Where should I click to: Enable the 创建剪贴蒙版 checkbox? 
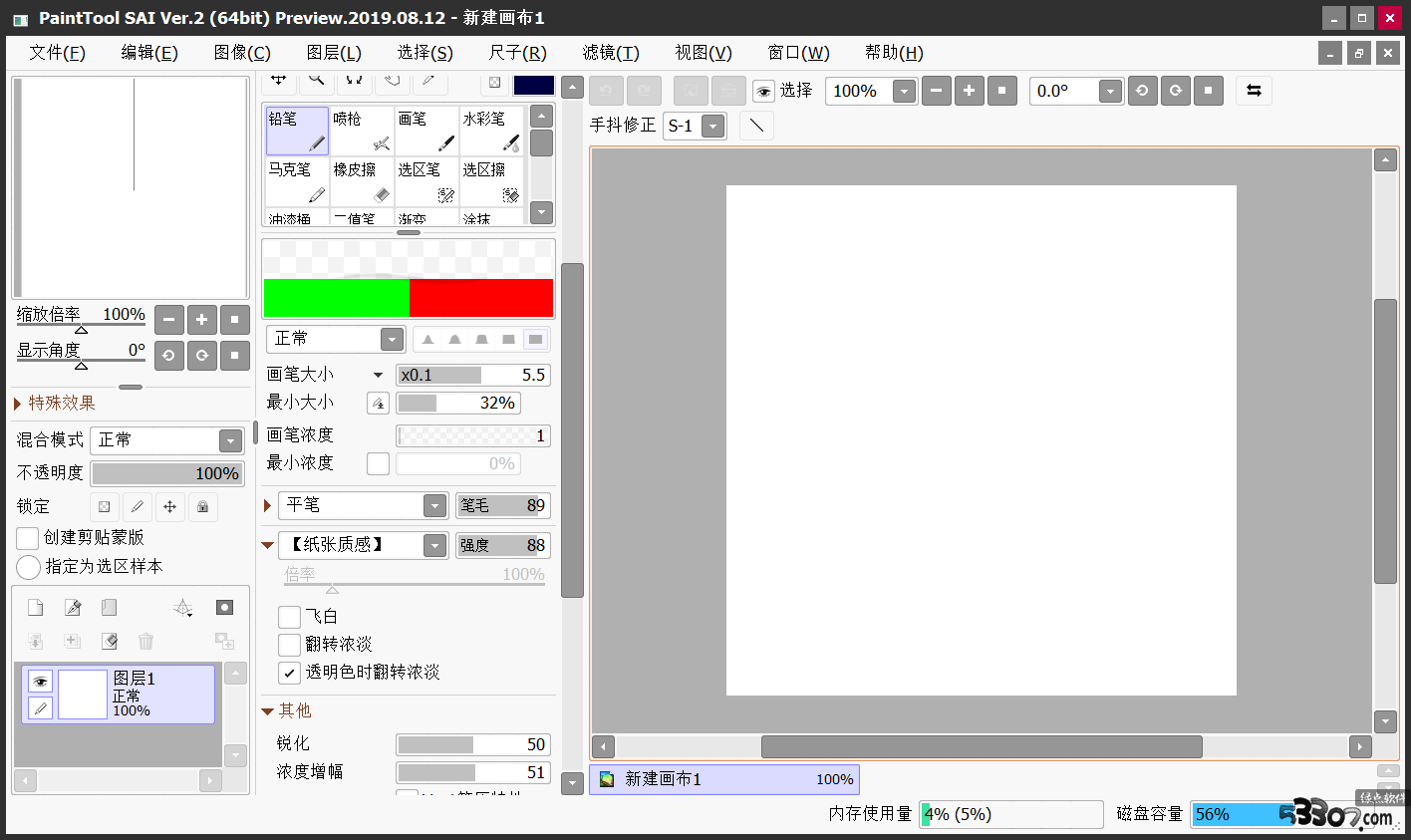coord(28,538)
